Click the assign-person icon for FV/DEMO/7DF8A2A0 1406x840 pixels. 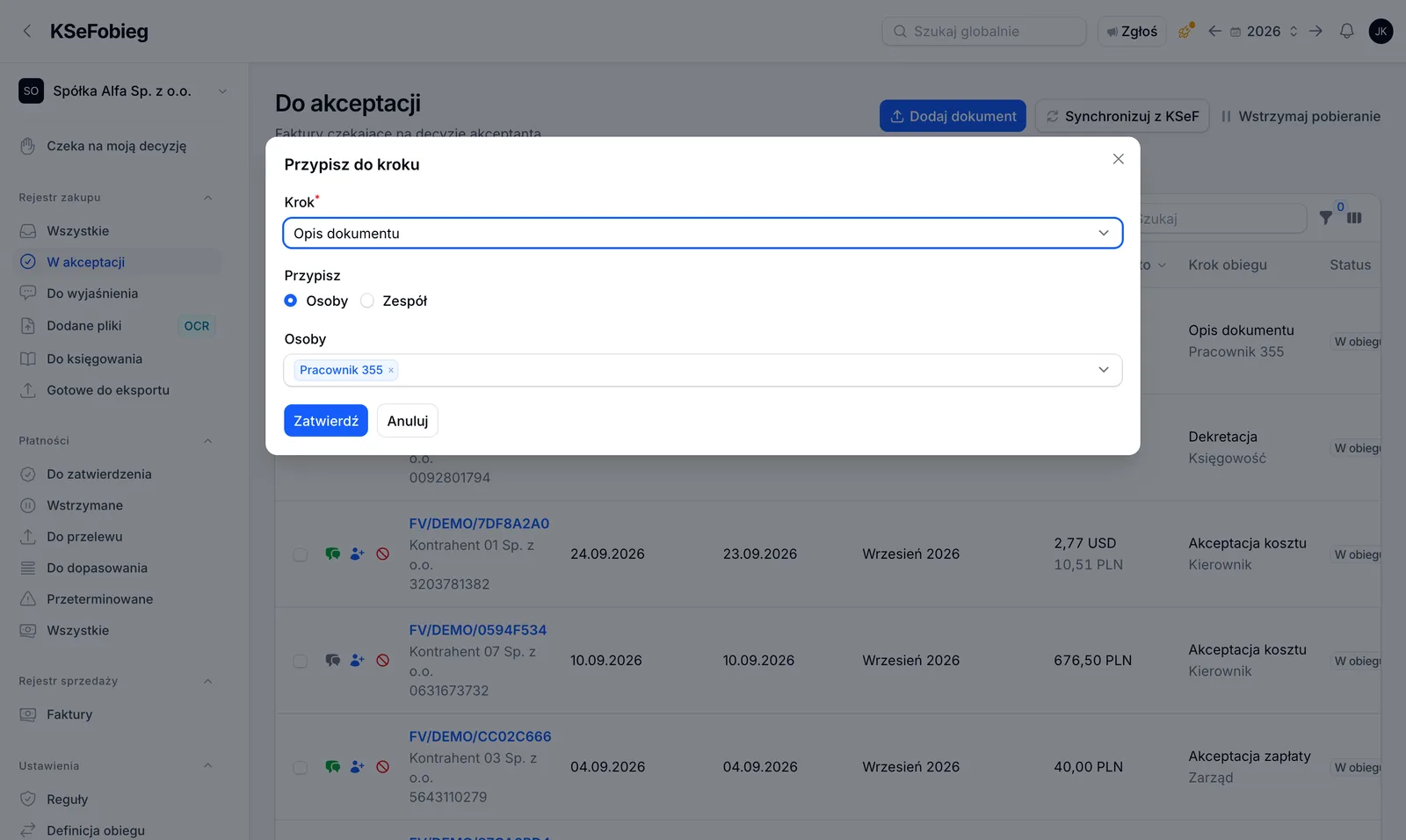357,554
